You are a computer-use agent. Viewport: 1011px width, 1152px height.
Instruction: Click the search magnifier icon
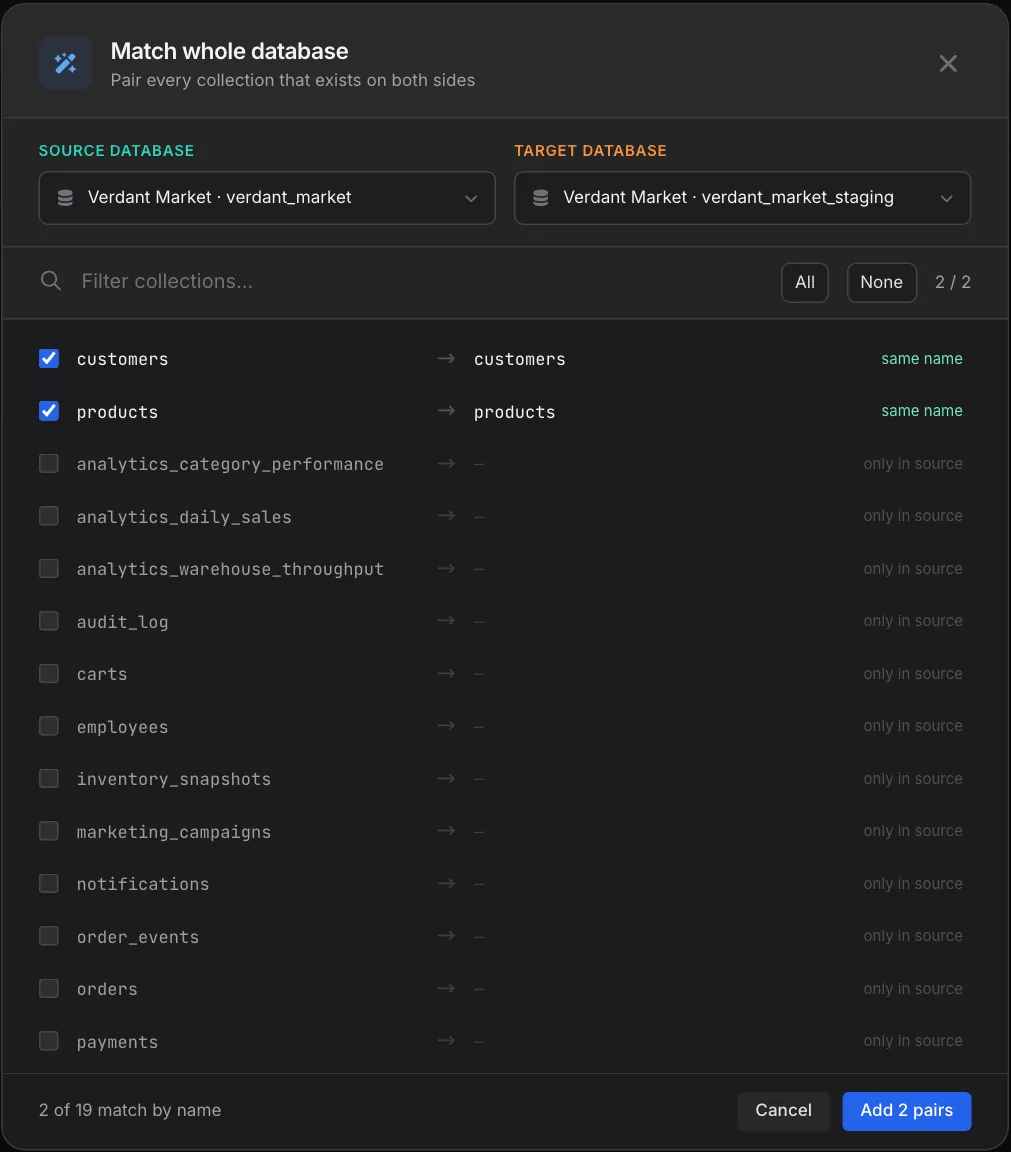51,281
